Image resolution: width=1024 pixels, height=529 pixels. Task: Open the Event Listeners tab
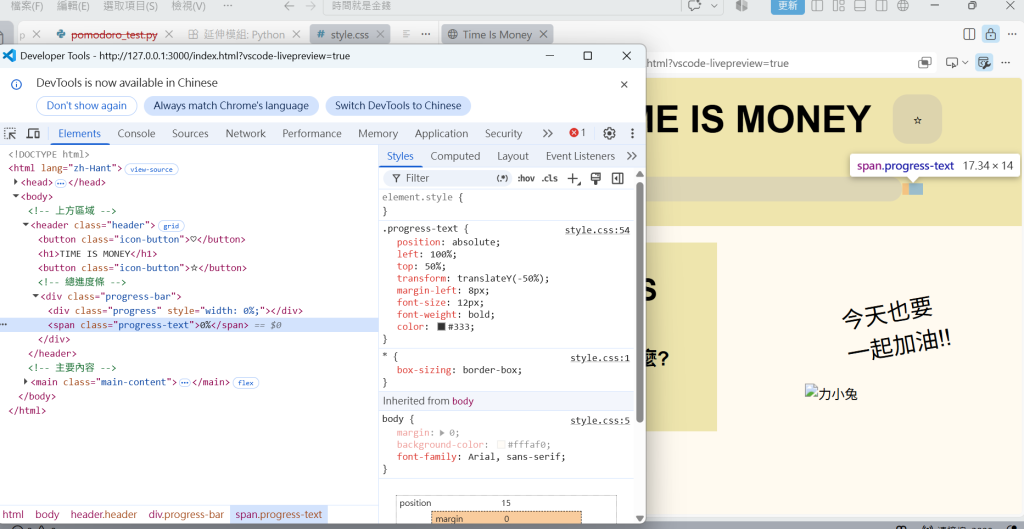click(581, 156)
